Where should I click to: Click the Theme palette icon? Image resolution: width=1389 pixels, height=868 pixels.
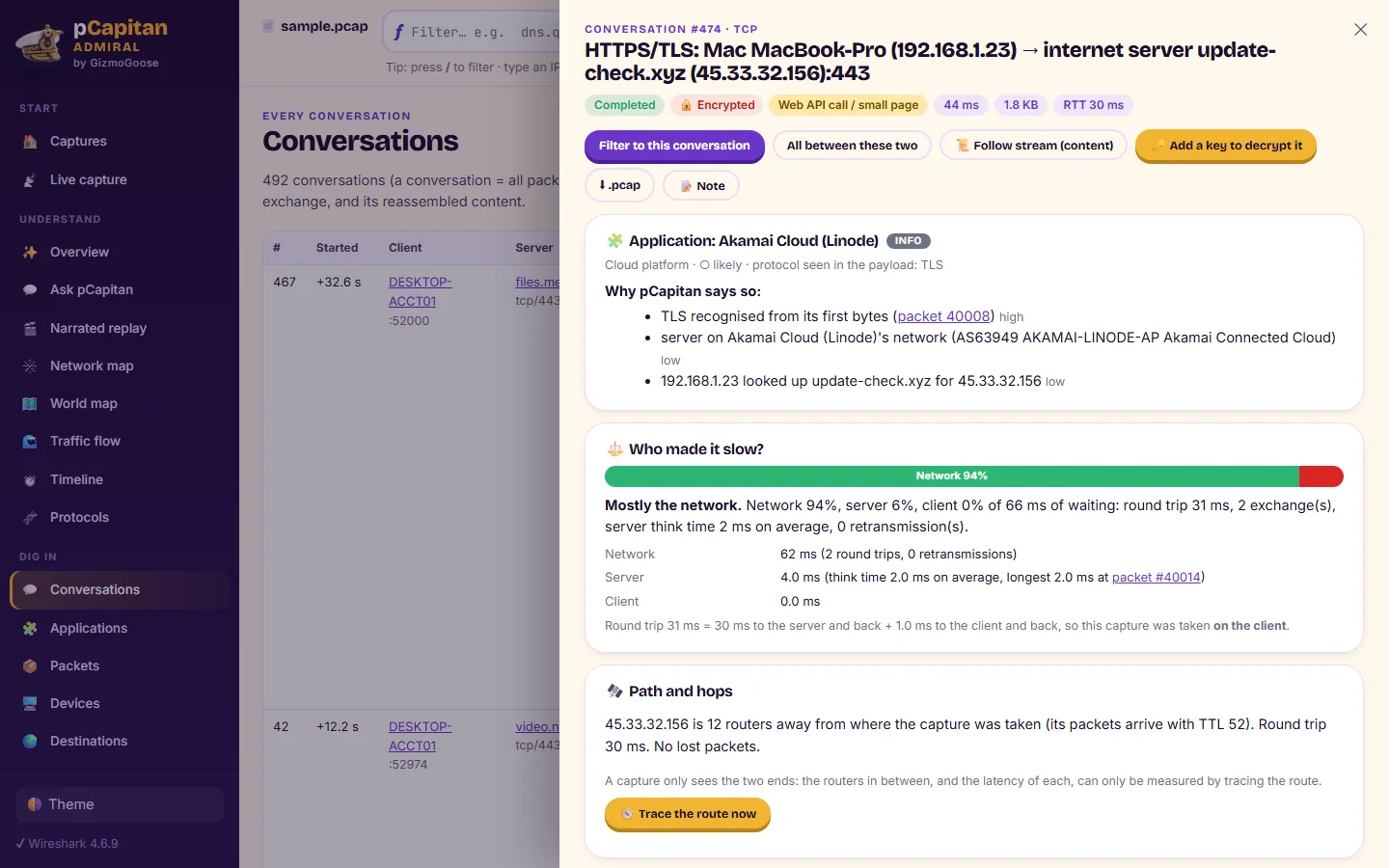click(x=35, y=804)
